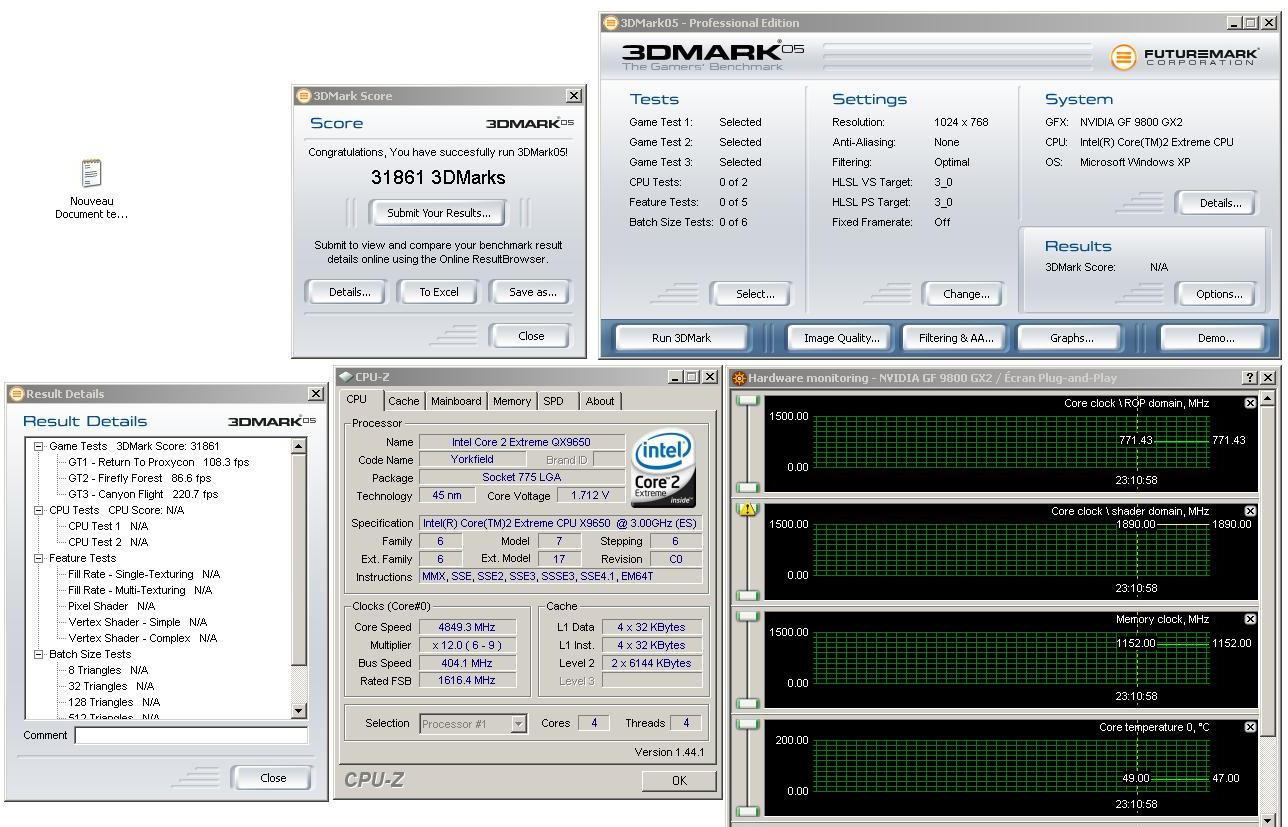Click Core Speed value 4849.3 MHz
The image size is (1288, 827).
468,627
